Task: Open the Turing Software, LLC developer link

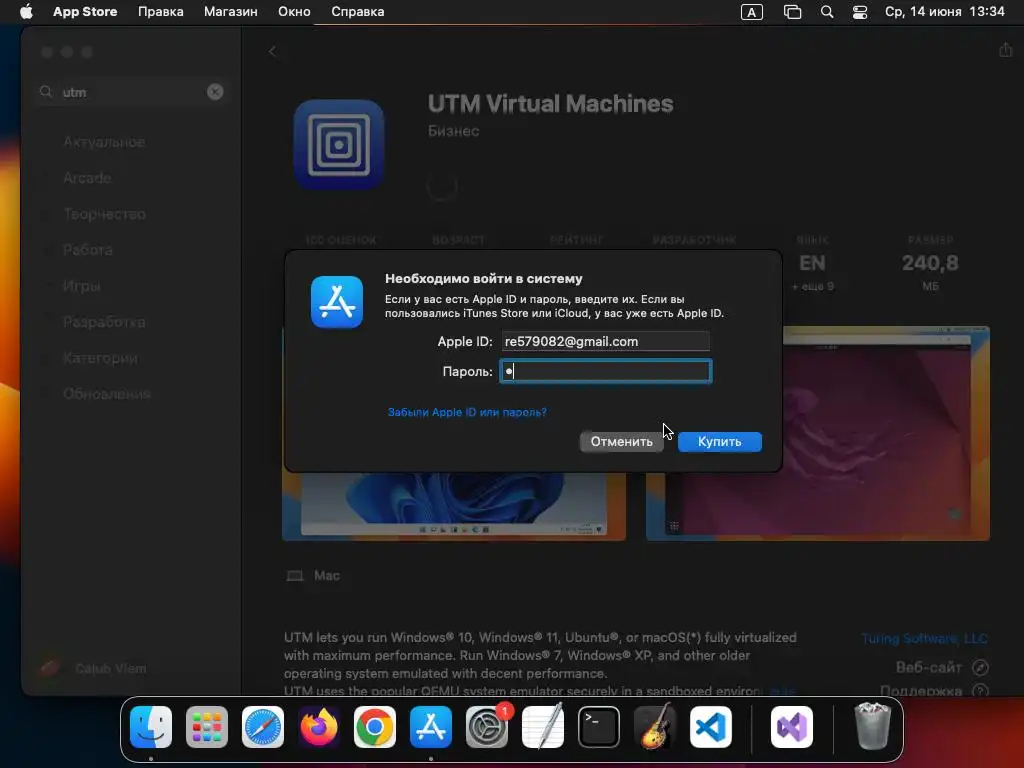Action: tap(924, 638)
